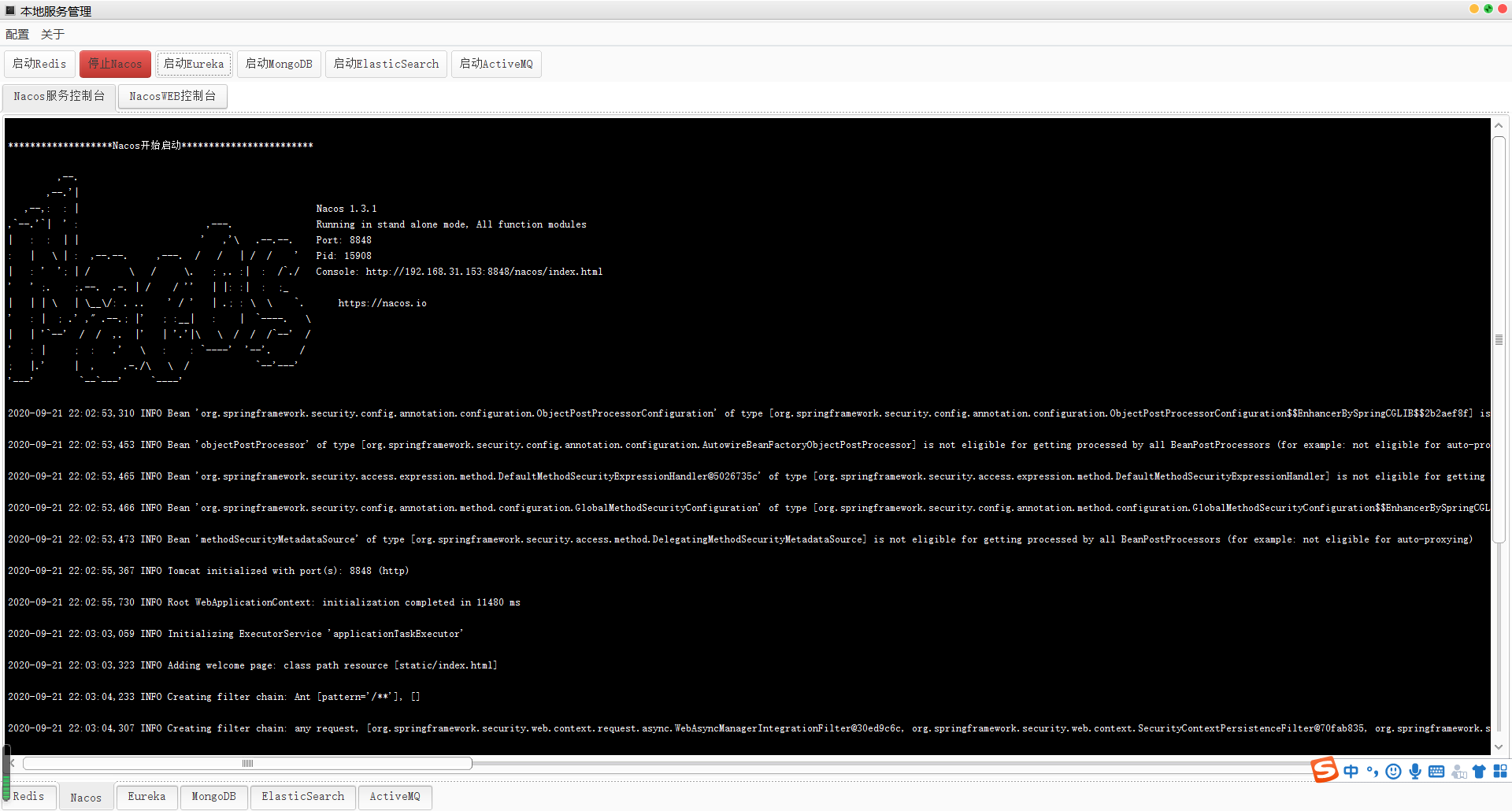Click the vertical scrollbar up arrow
This screenshot has height=811, width=1512.
pos(1499,126)
